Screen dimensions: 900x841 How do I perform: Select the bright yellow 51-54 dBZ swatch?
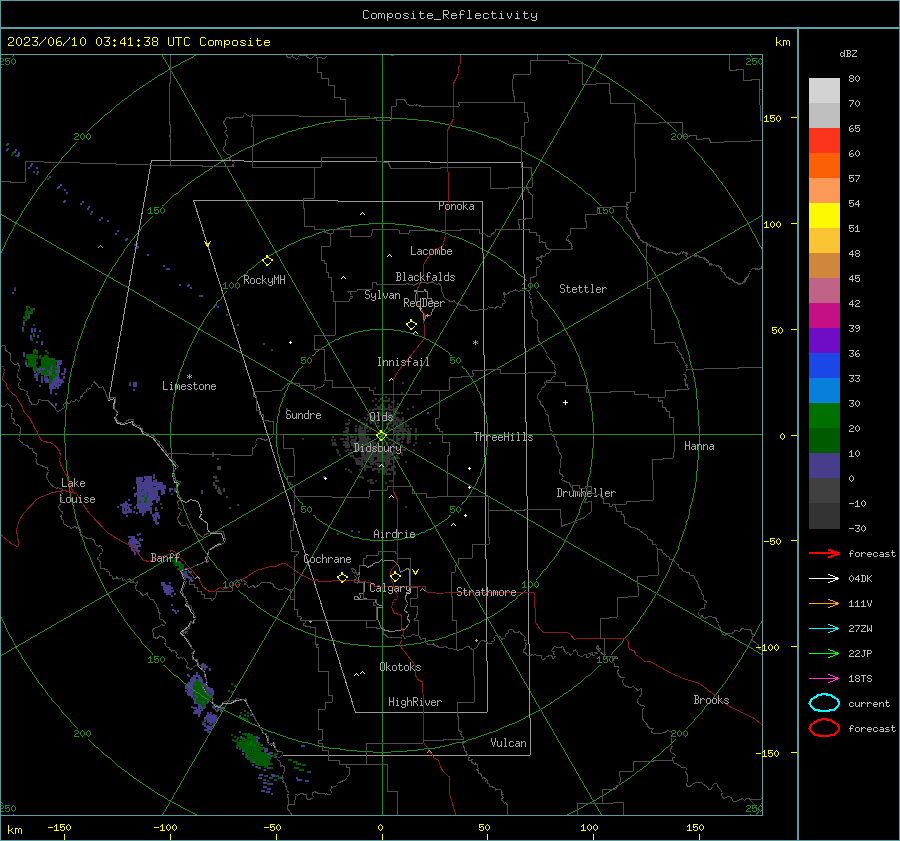coord(824,215)
